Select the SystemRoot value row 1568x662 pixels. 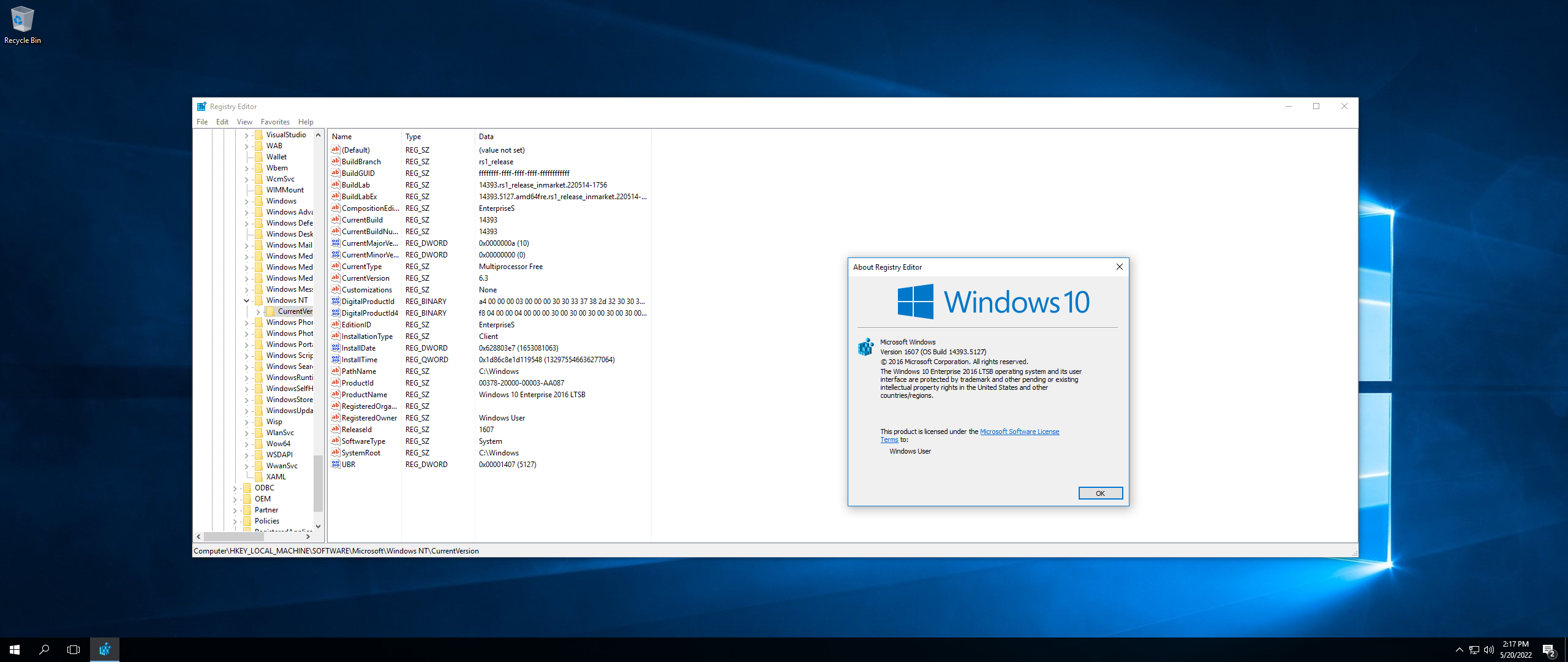tap(489, 453)
